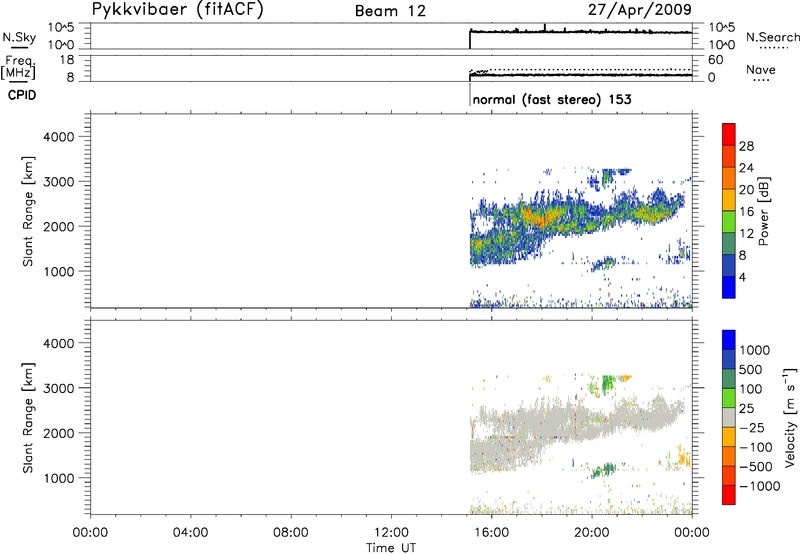Click "Slant Range [km]" label of velocity panel
This screenshot has width=800, height=554.
point(28,418)
